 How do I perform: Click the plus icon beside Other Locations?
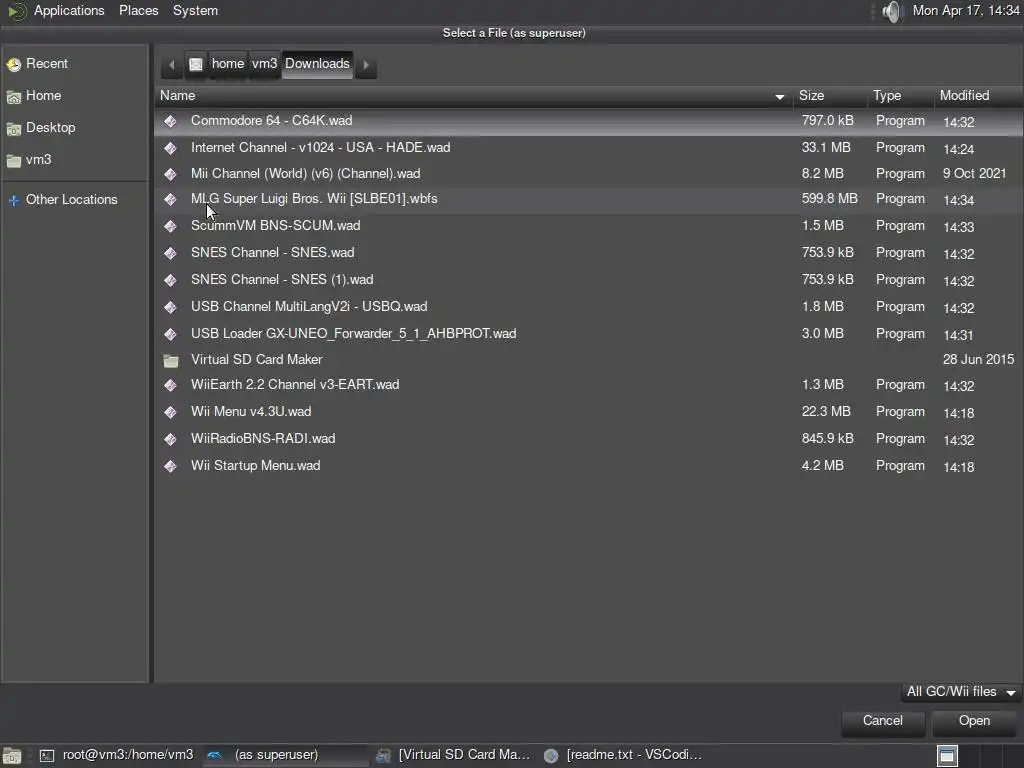tap(14, 200)
